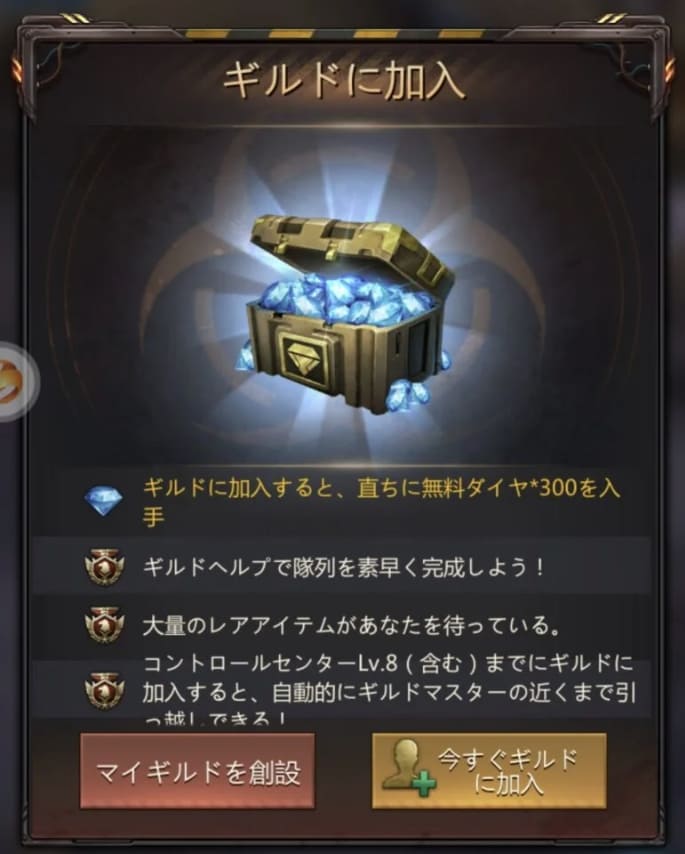The height and width of the screenshot is (854, 685).
Task: Tap the medal icon beside コントロールセンター text
Action: (x=105, y=691)
